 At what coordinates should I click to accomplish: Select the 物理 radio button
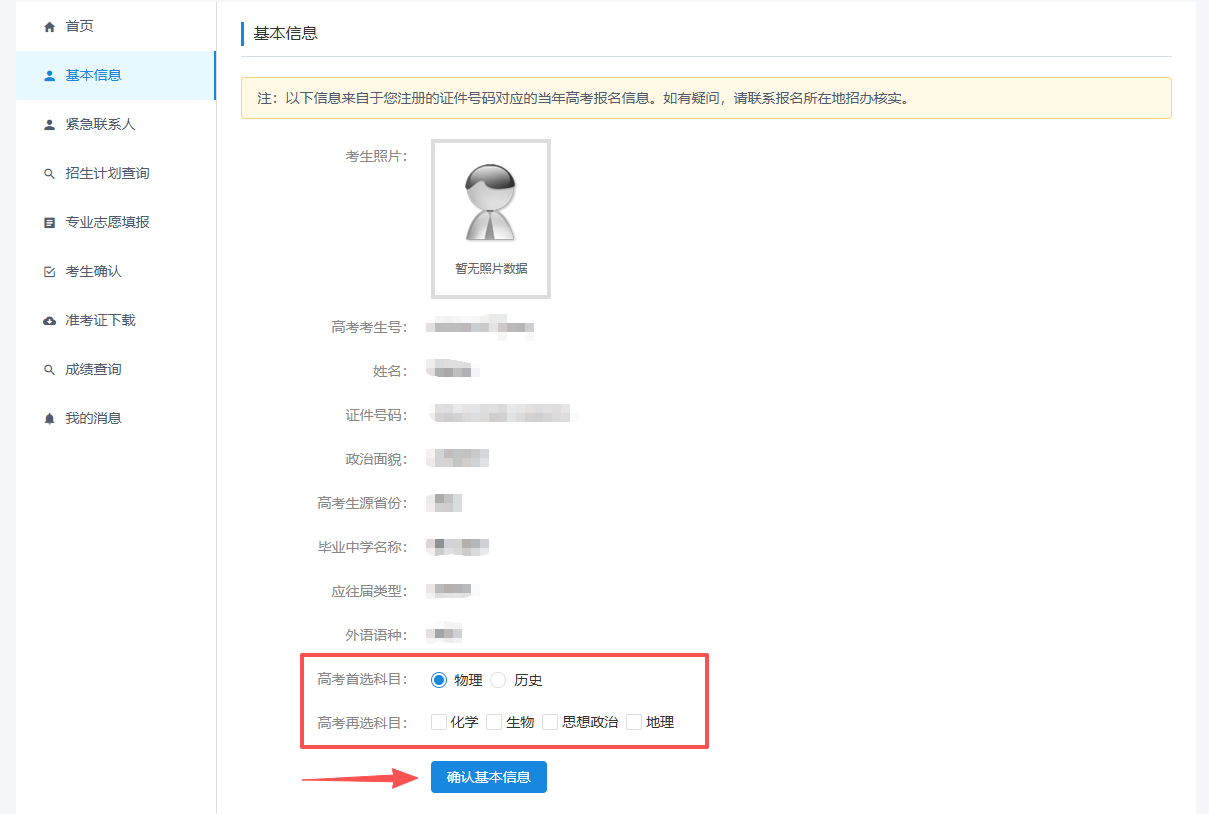coord(439,680)
